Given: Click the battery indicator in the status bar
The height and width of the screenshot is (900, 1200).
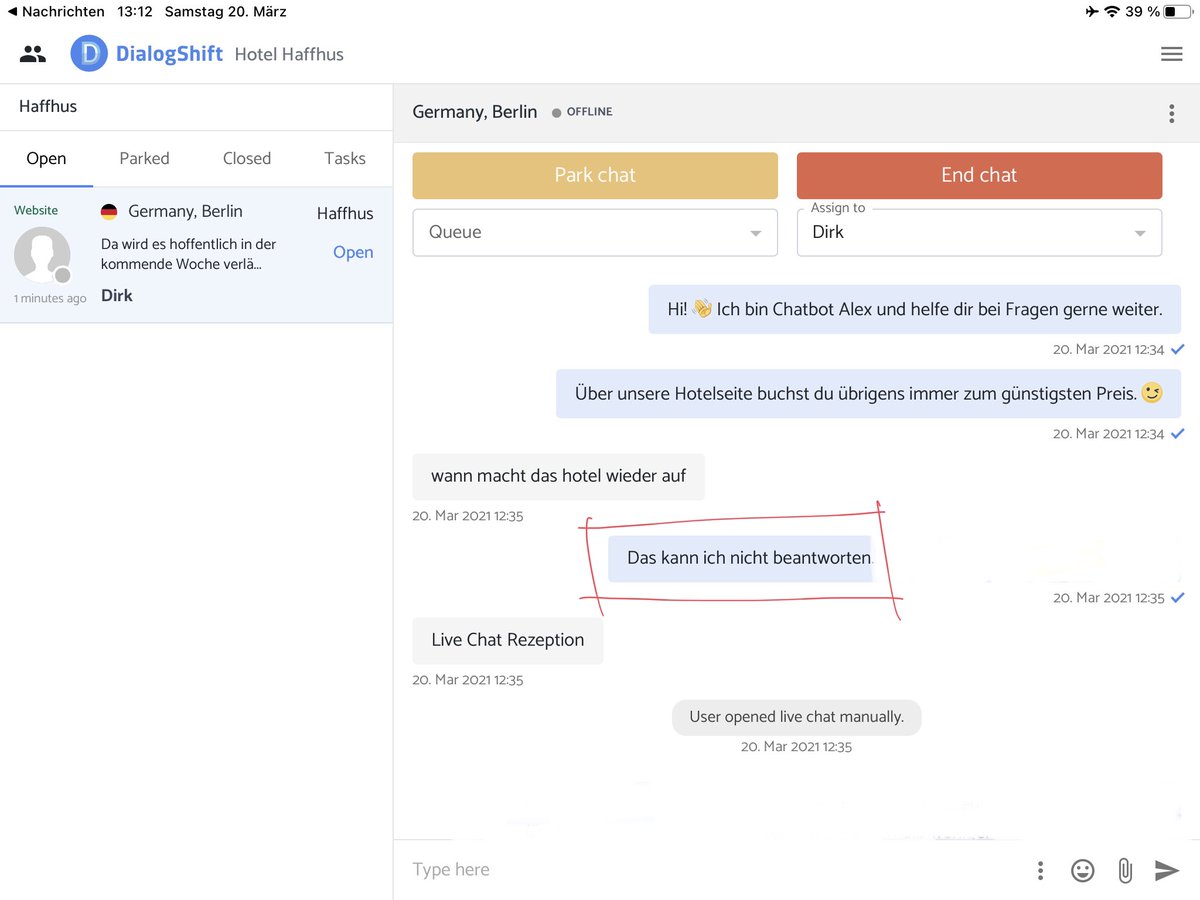Looking at the screenshot, I should pos(1178,11).
